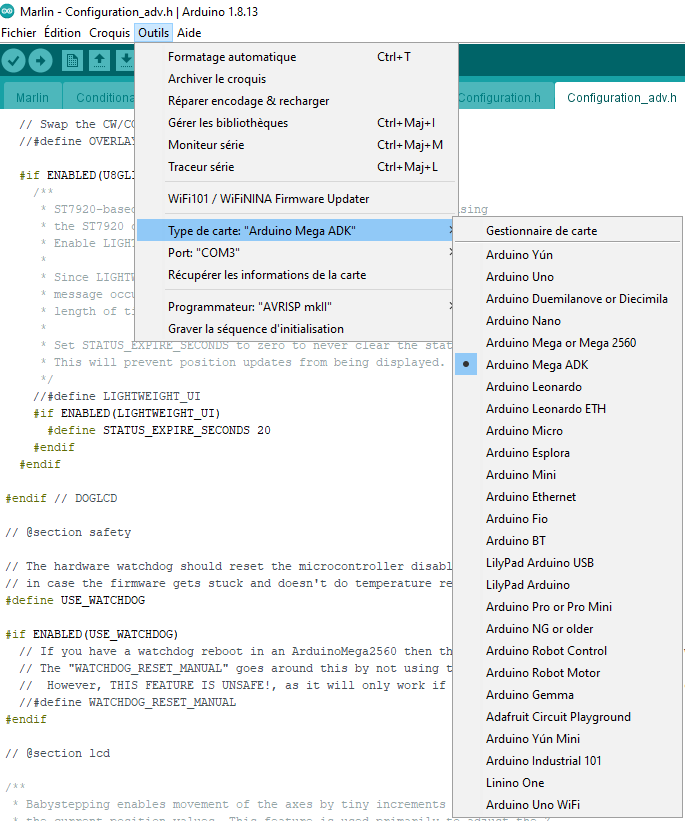Select Arduino Duemilanove or Diecimila board
Viewport: 685px width, 821px height.
(x=568, y=299)
